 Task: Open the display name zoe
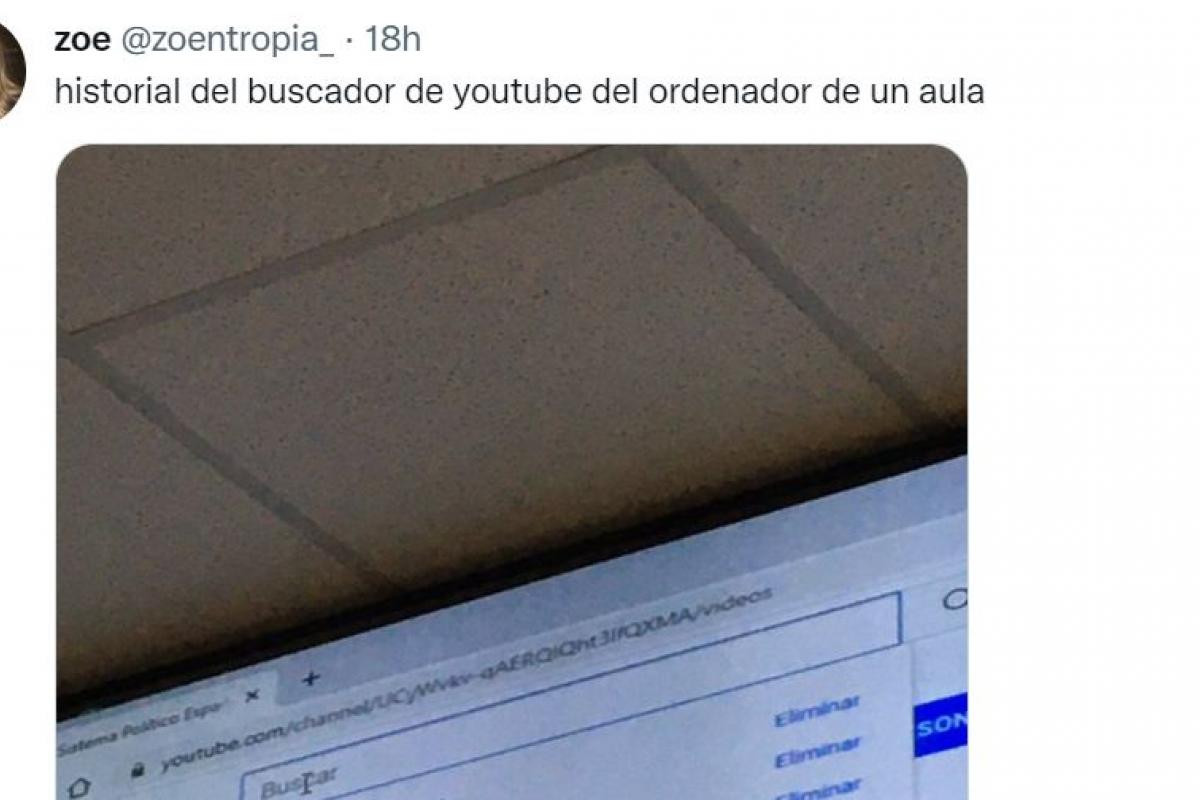pos(82,39)
